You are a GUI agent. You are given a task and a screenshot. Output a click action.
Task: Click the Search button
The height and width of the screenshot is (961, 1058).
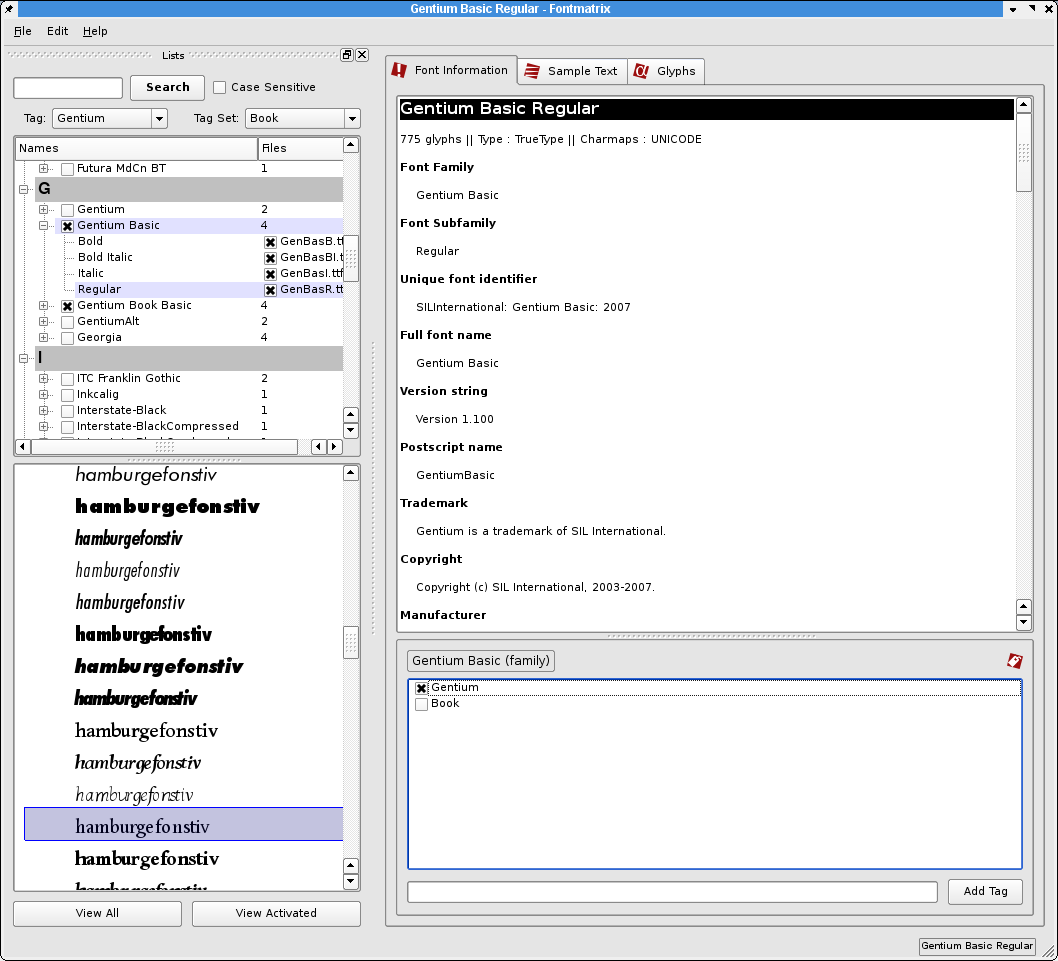pos(167,87)
